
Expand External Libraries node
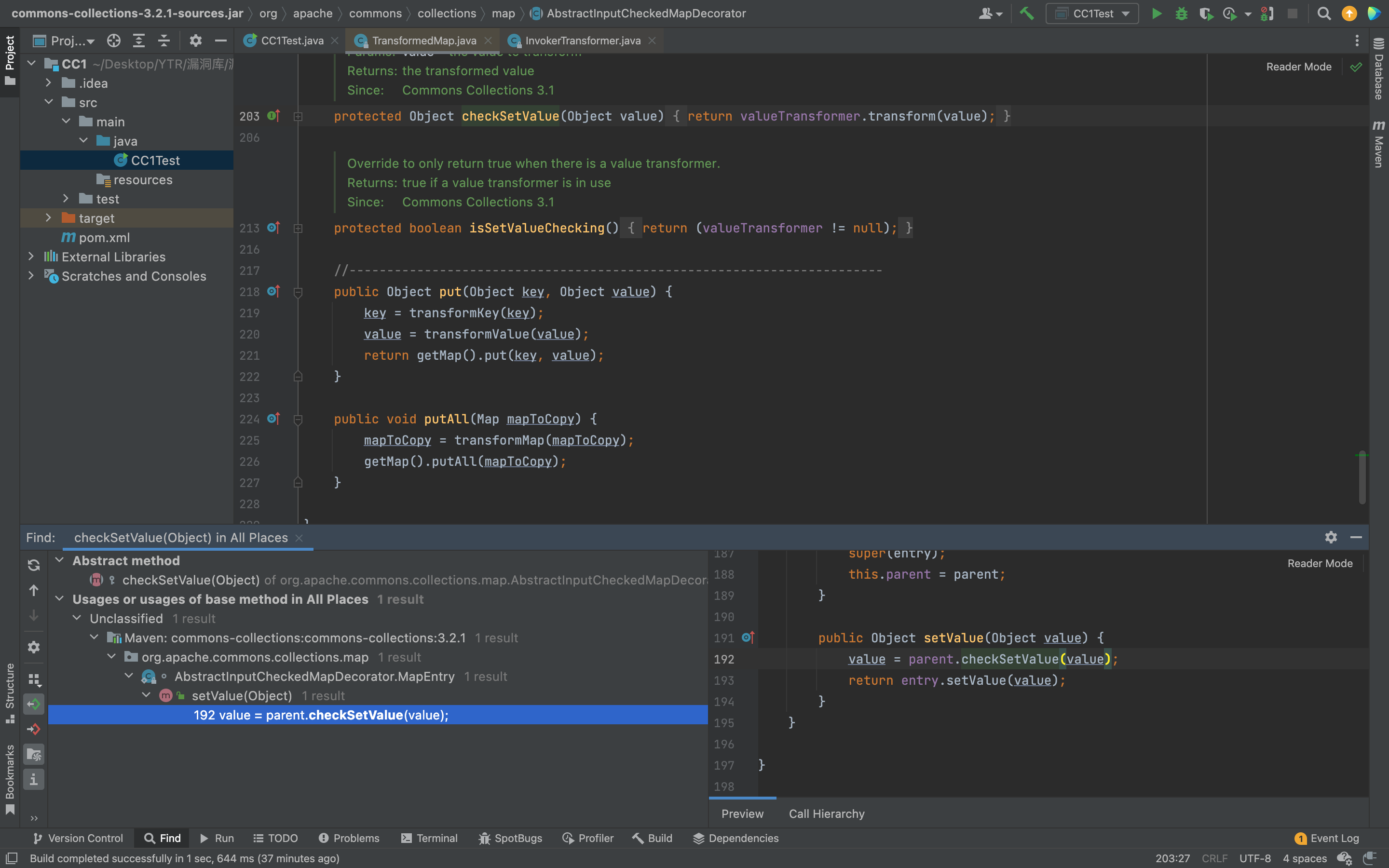[31, 257]
